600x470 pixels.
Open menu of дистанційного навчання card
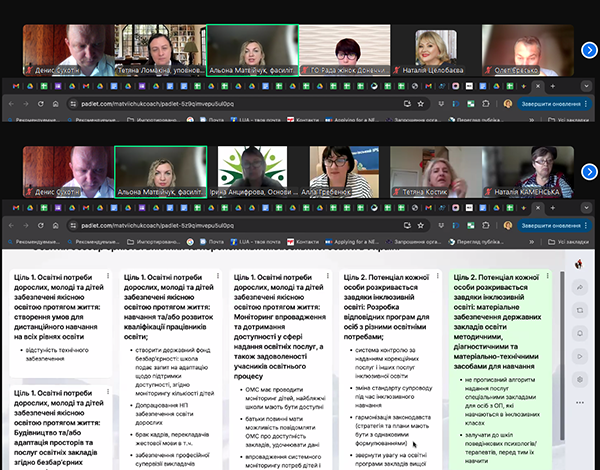click(108, 276)
